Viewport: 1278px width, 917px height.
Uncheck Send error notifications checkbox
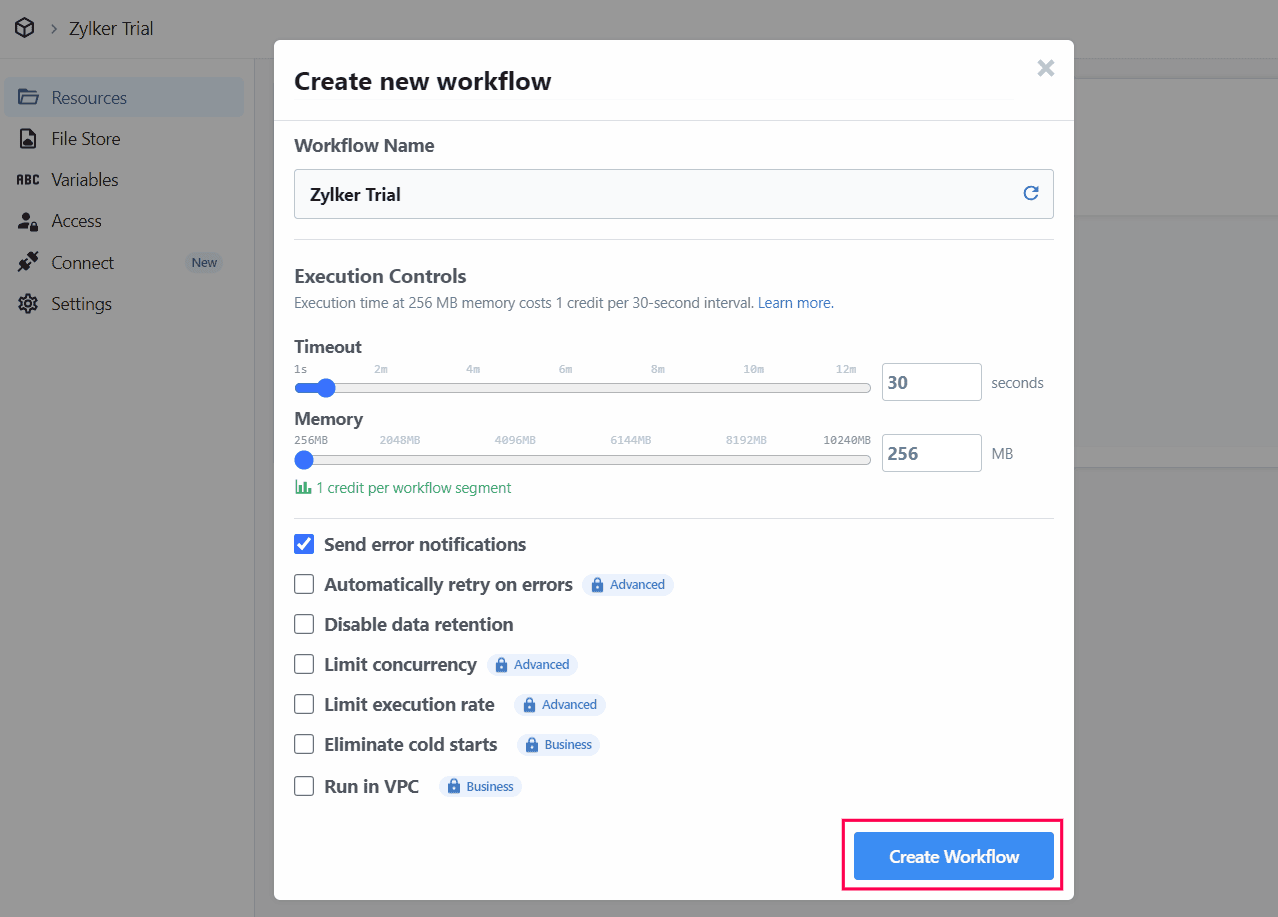[x=304, y=544]
